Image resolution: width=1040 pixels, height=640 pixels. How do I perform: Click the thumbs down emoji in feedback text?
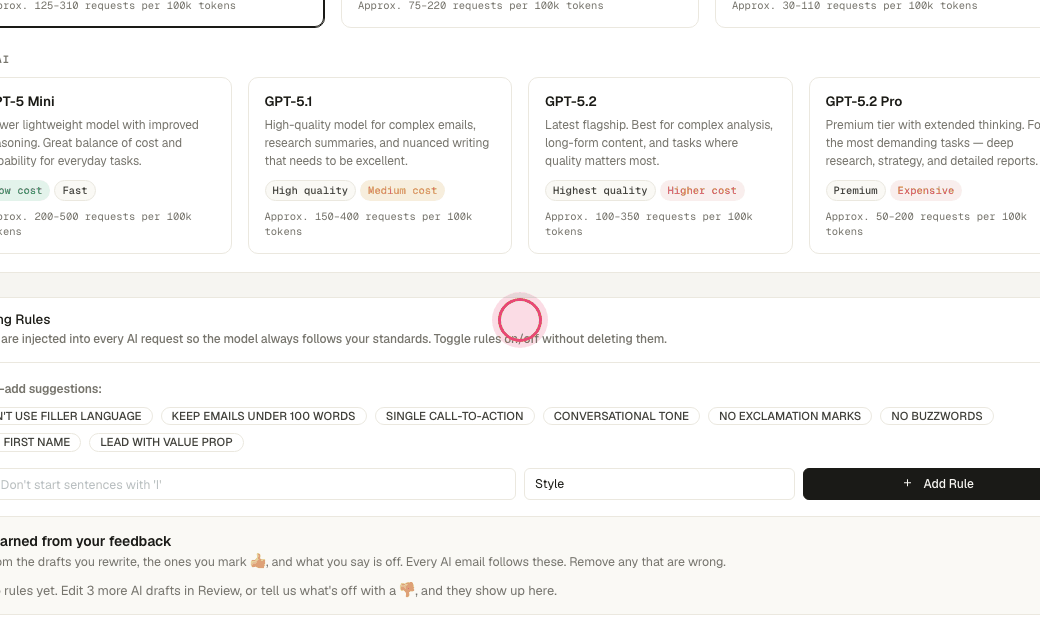point(407,590)
